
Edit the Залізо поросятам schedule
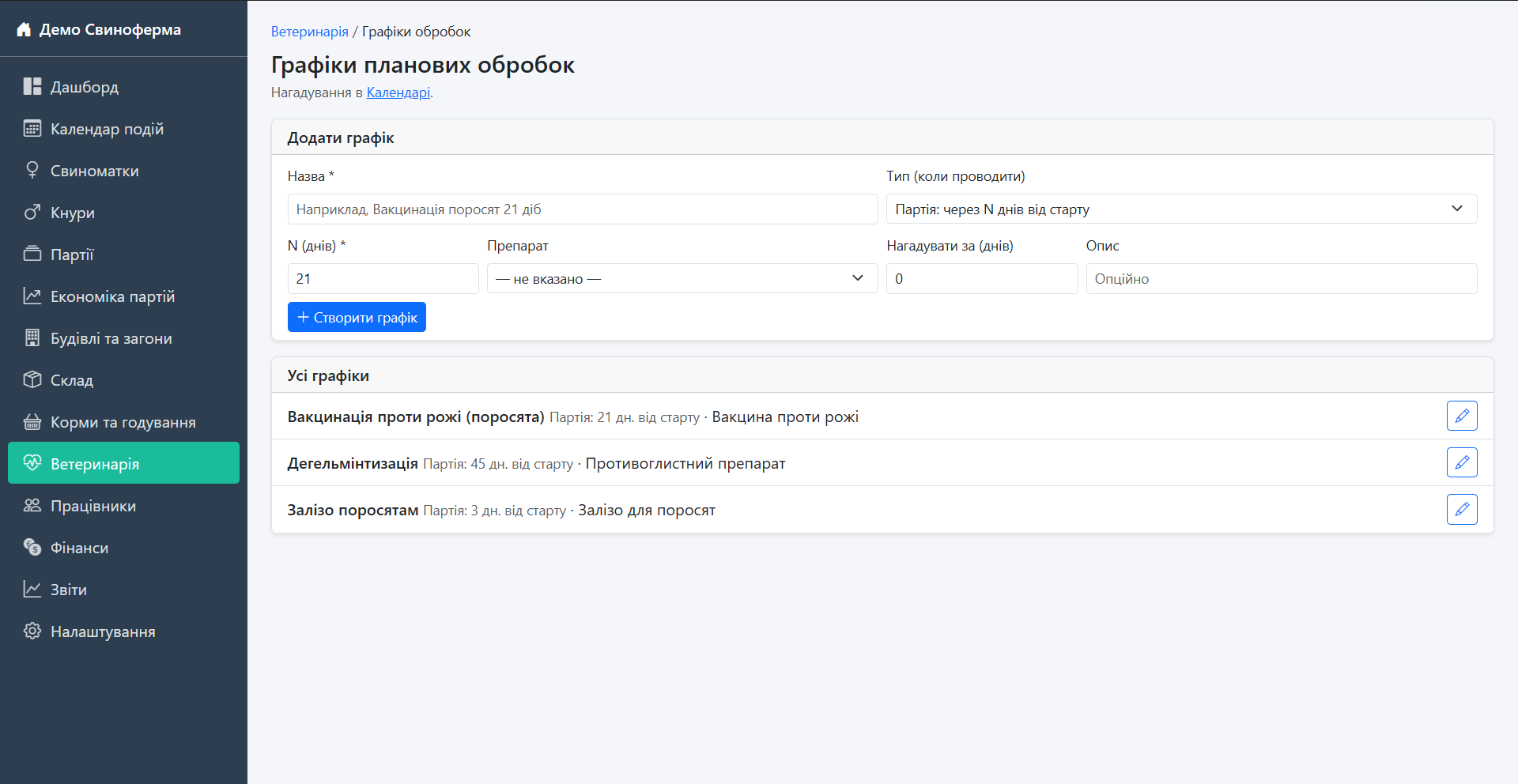[x=1461, y=509]
